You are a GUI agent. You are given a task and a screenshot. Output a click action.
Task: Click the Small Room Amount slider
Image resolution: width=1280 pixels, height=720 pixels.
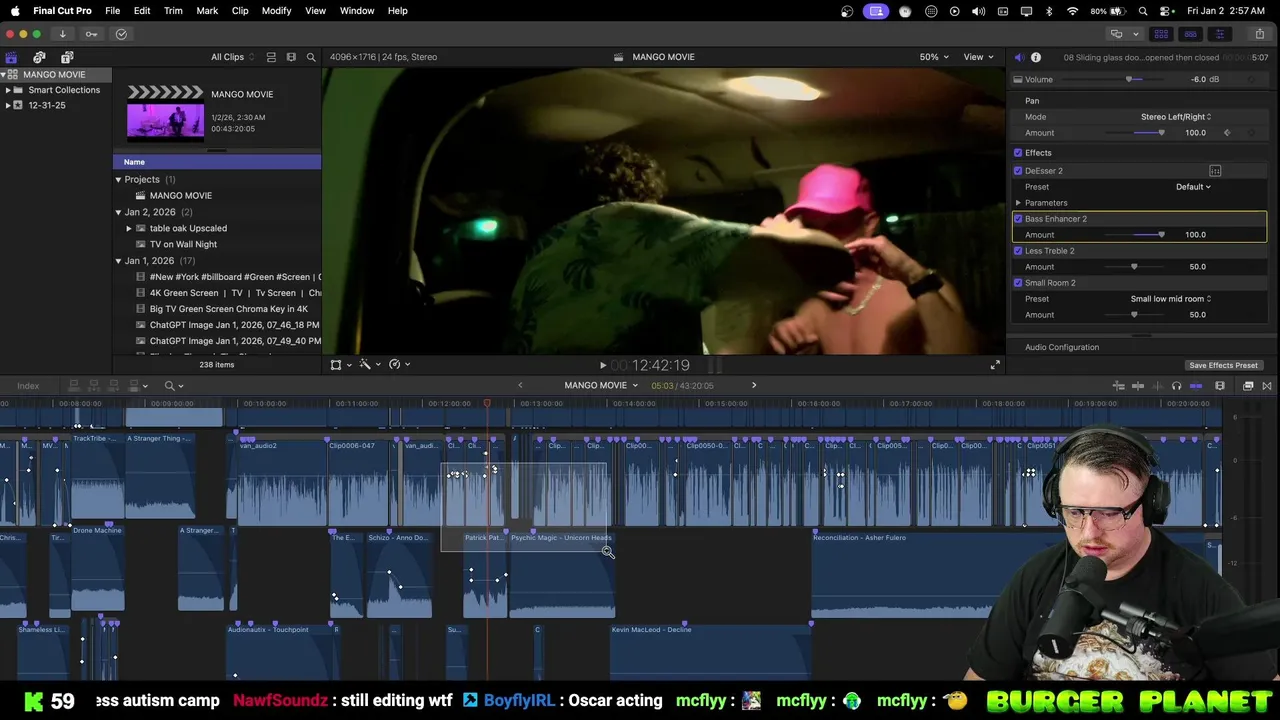[1134, 315]
